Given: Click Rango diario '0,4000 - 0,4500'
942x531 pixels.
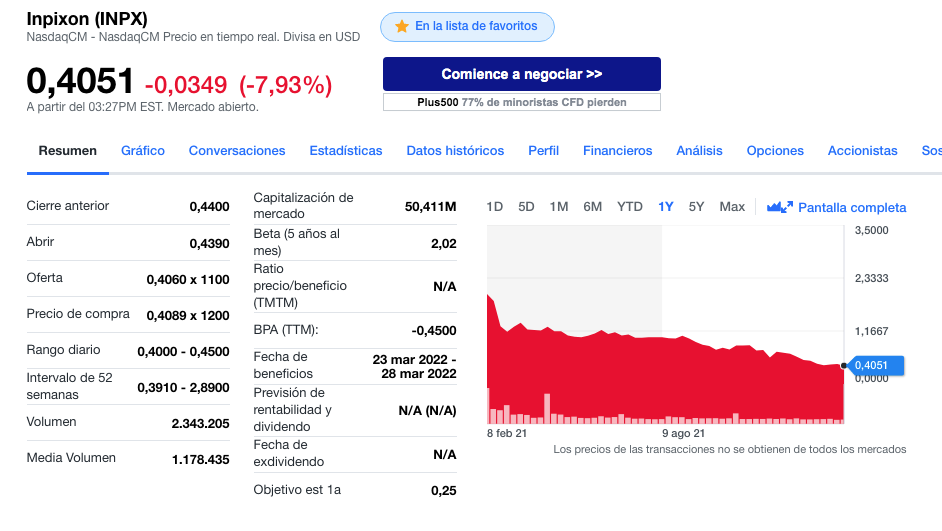Looking at the screenshot, I should click(183, 351).
